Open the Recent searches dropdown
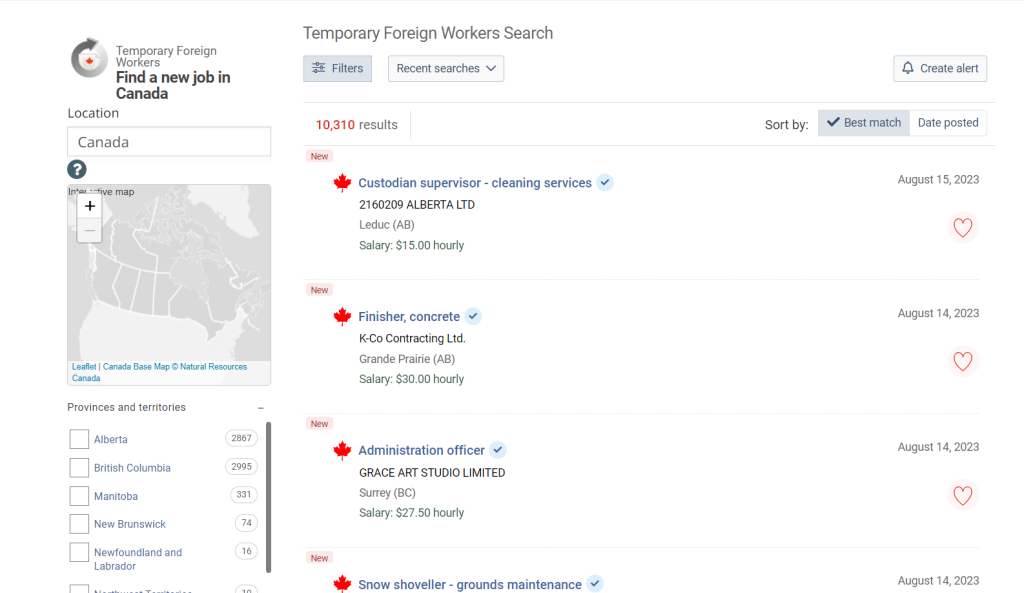The height and width of the screenshot is (593, 1024). [445, 68]
